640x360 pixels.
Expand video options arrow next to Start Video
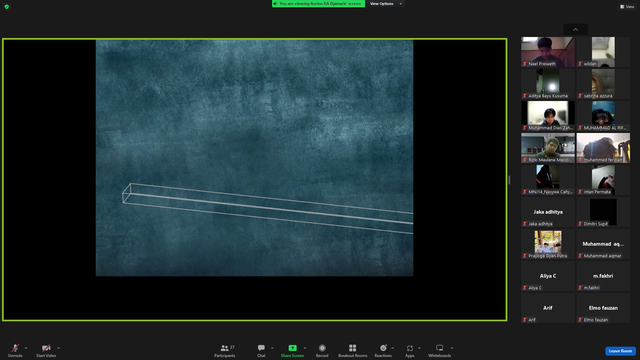[58, 348]
